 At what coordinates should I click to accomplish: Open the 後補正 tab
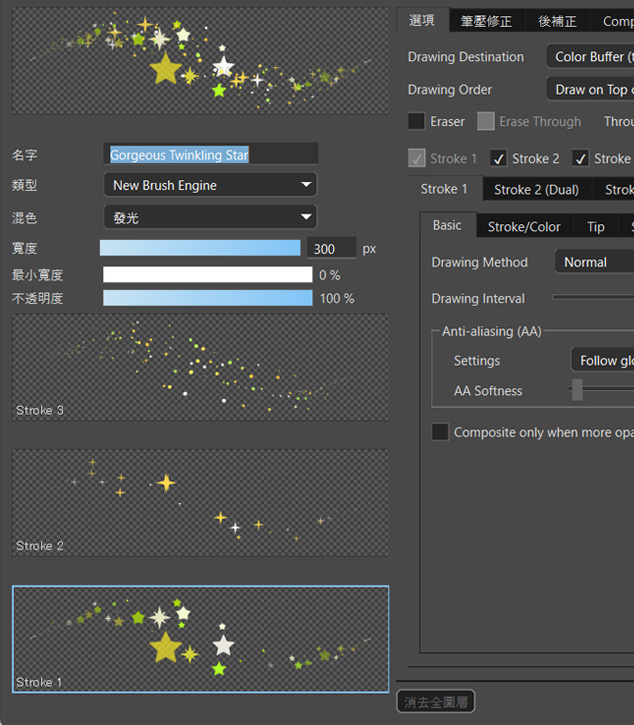[558, 21]
